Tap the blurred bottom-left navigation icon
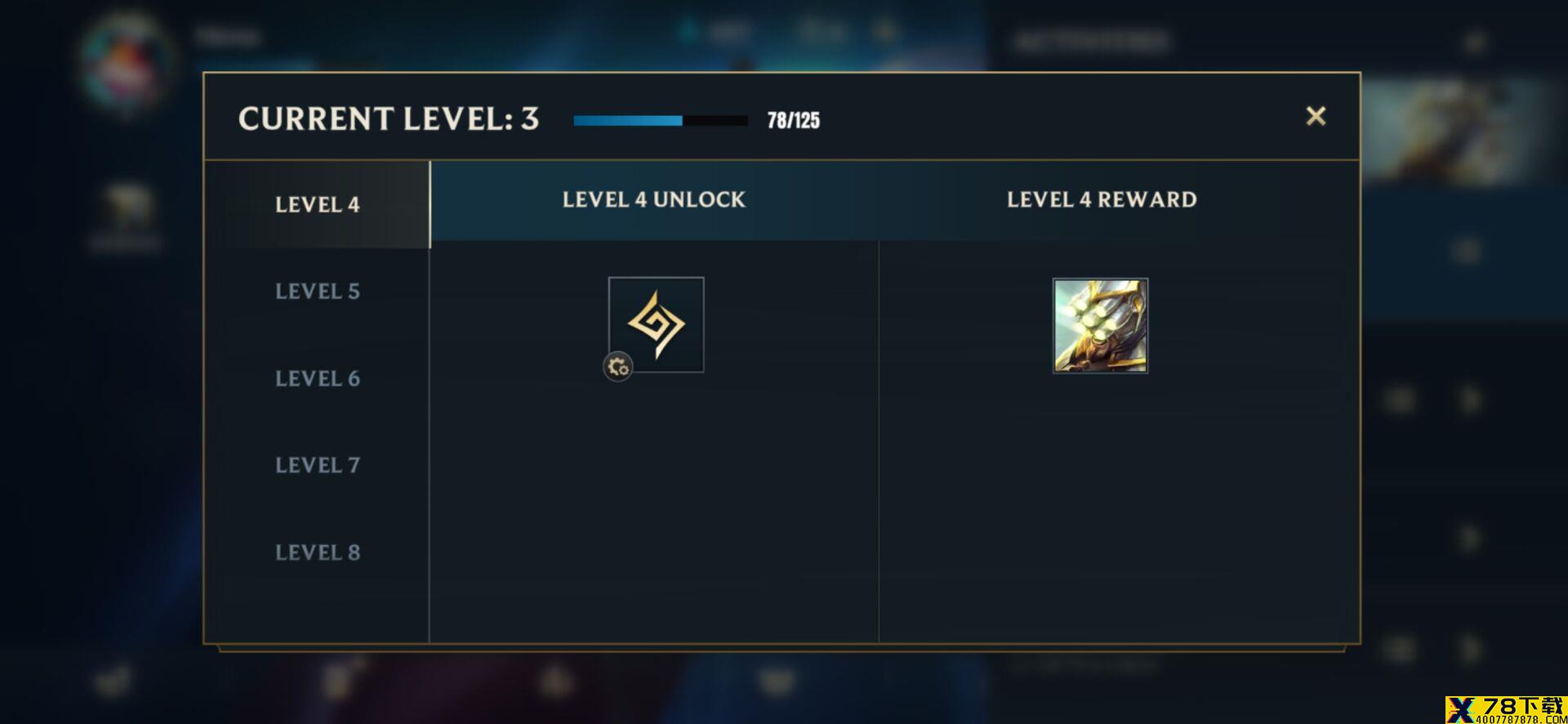Viewport: 1568px width, 724px height. click(113, 680)
